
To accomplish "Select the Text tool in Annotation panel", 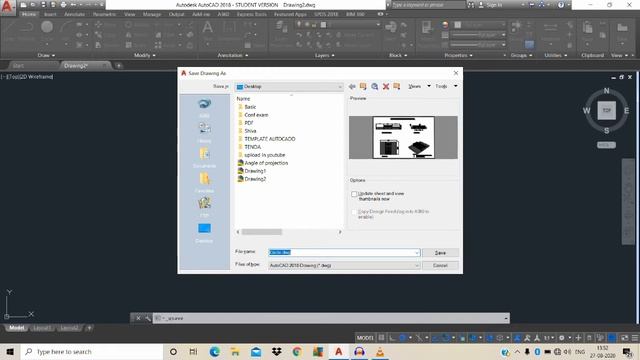I will click(207, 27).
